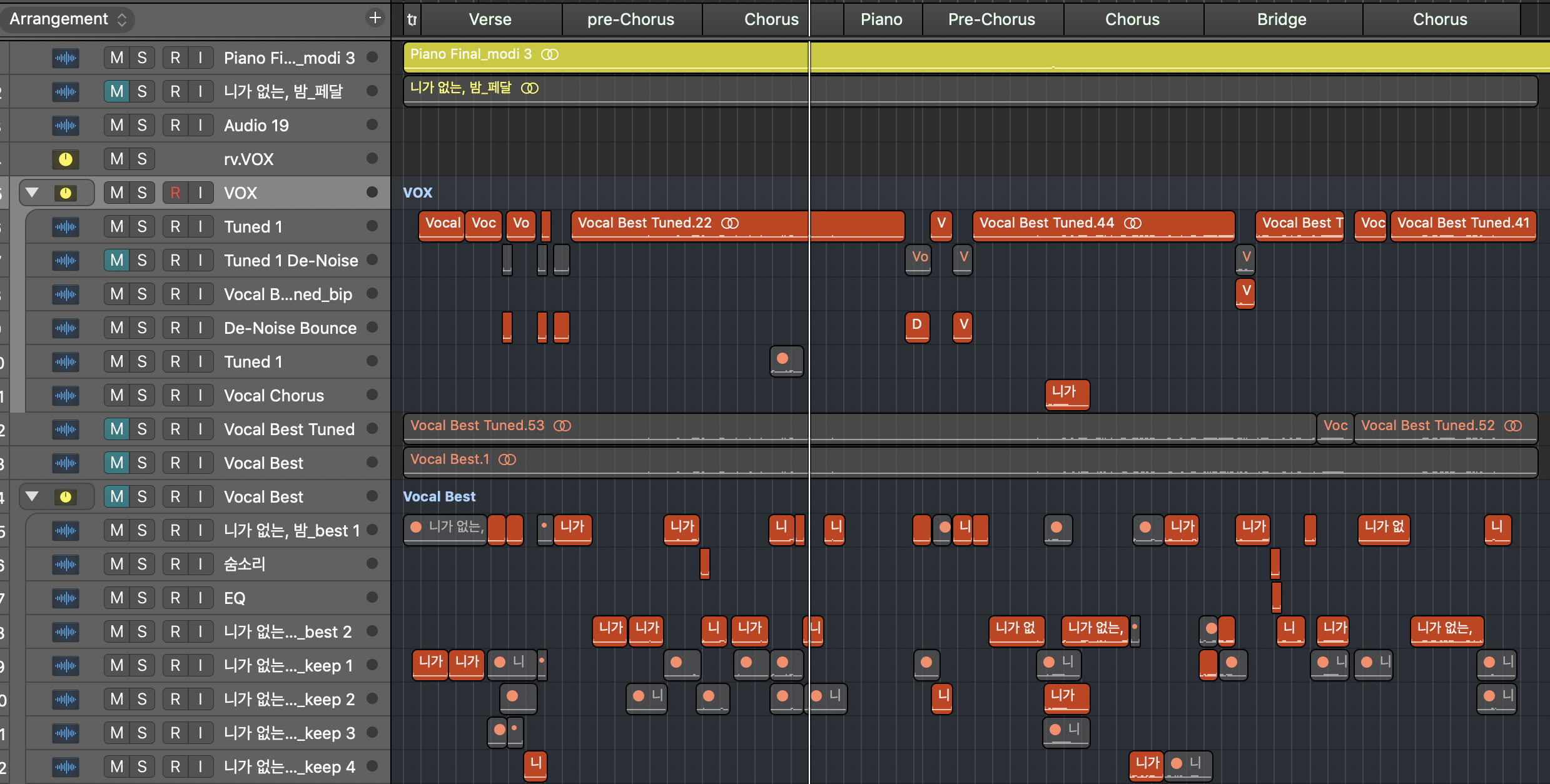Click the waveform icon on Vocal Chorus track
Viewport: 1550px width, 784px height.
click(x=65, y=396)
